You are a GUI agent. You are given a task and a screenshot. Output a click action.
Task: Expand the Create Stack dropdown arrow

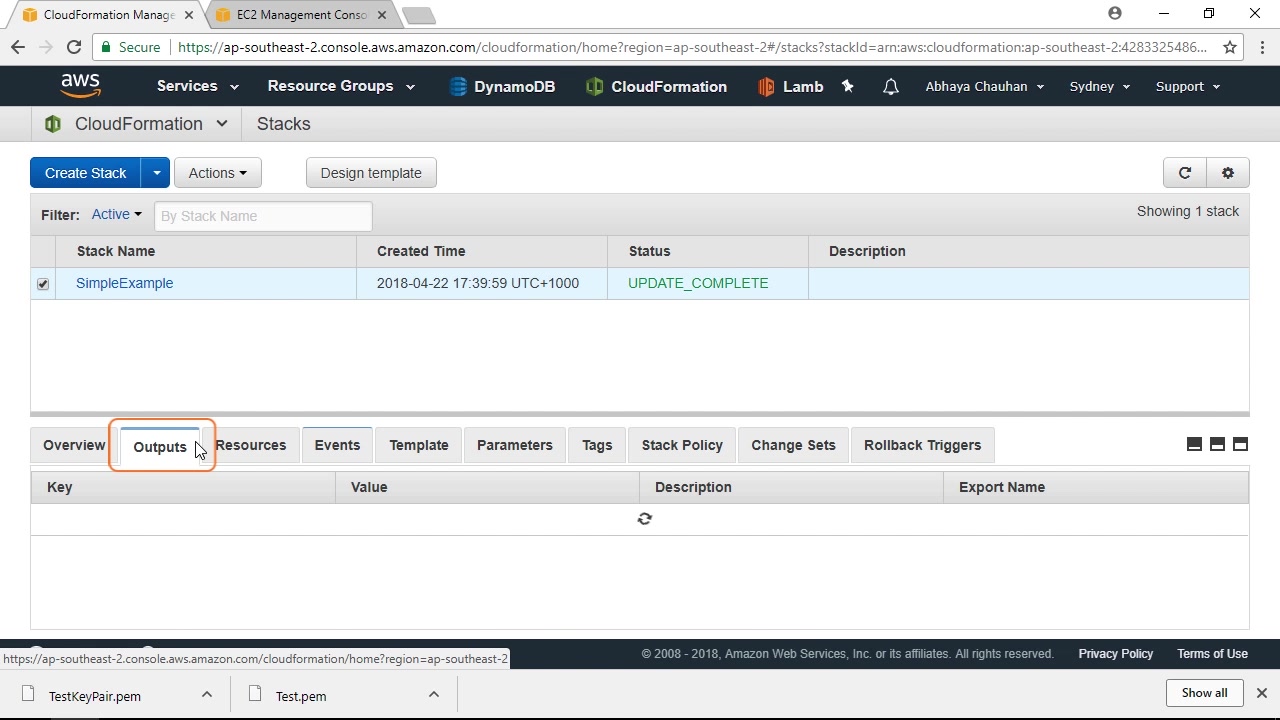coord(156,173)
